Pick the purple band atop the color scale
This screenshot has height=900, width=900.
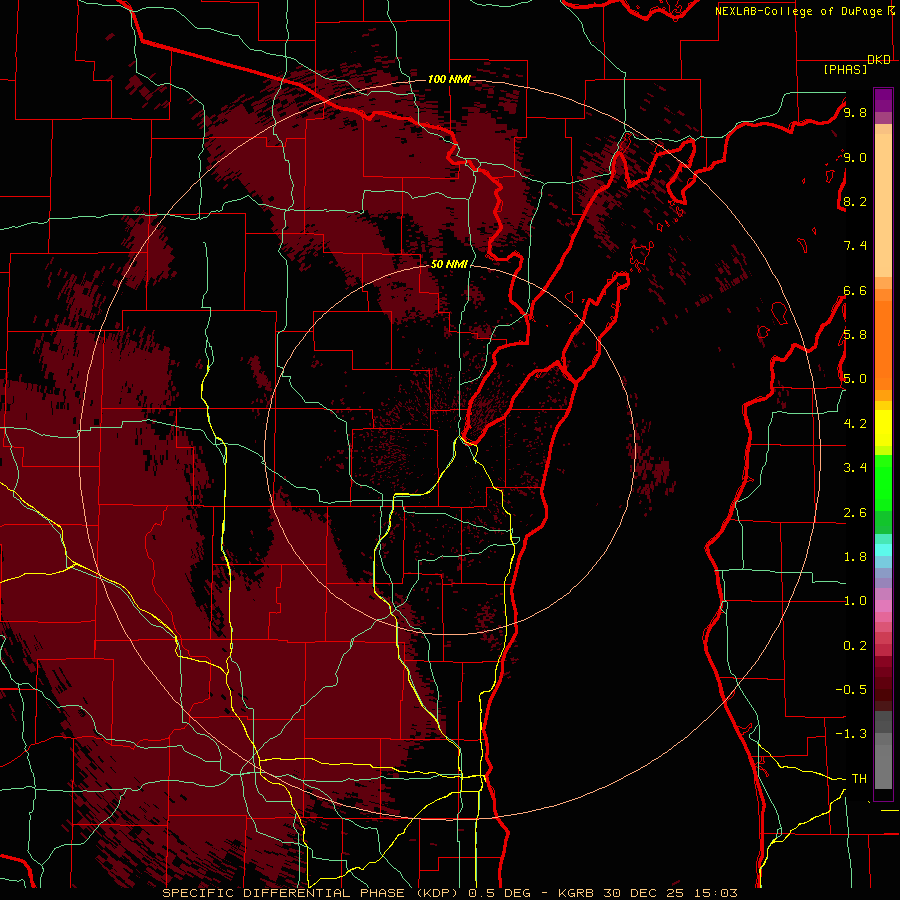click(883, 100)
